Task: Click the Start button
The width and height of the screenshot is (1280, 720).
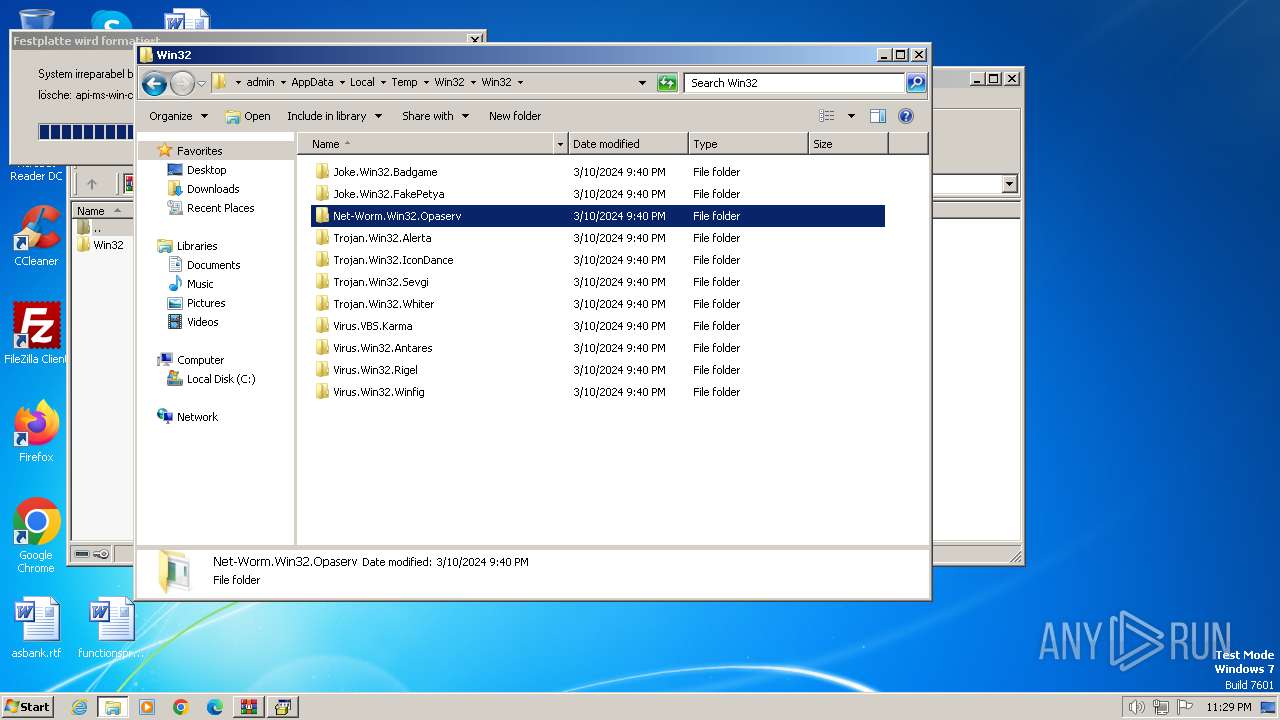Action: 28,706
